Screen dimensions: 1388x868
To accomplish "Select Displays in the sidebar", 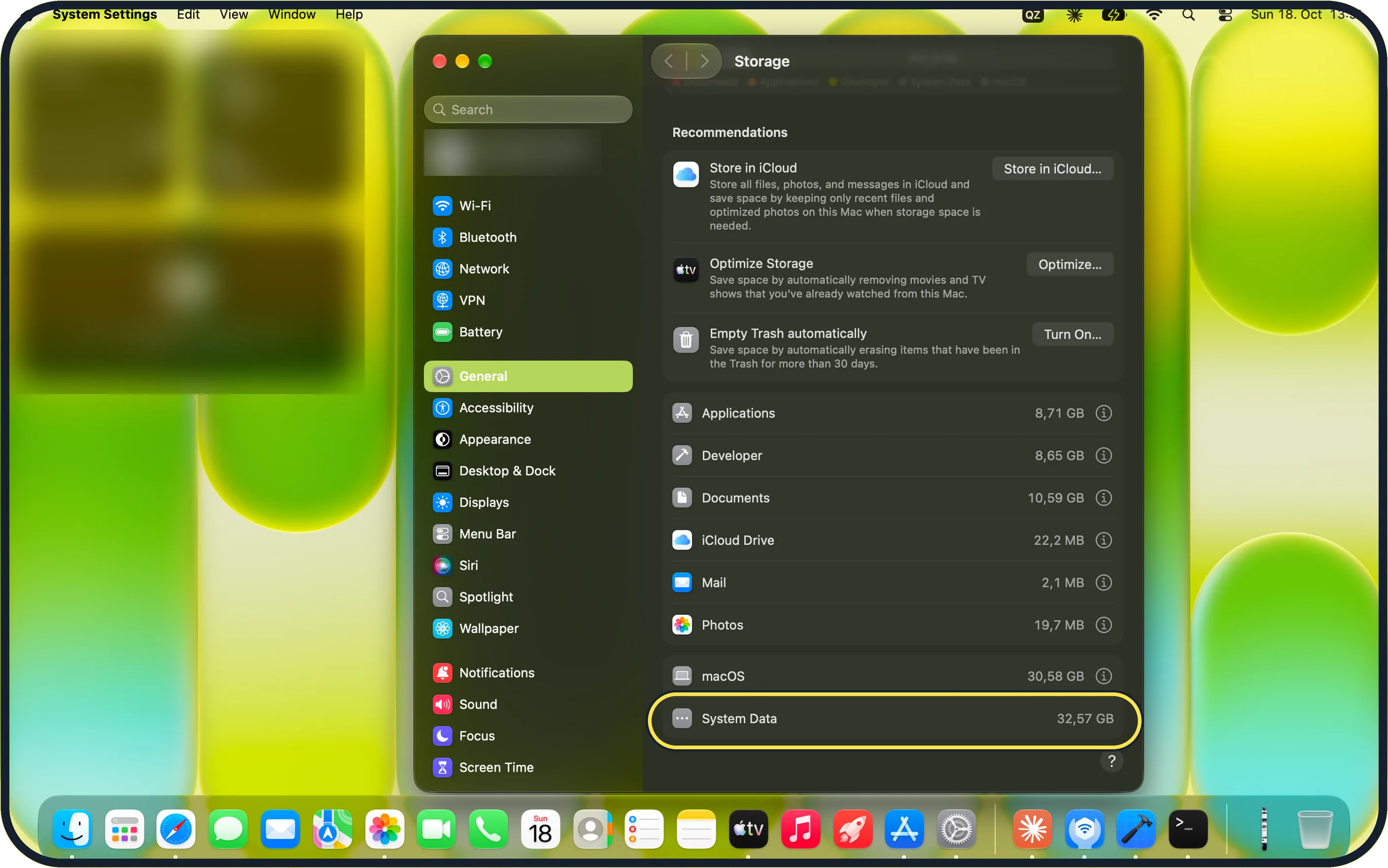I will point(528,502).
